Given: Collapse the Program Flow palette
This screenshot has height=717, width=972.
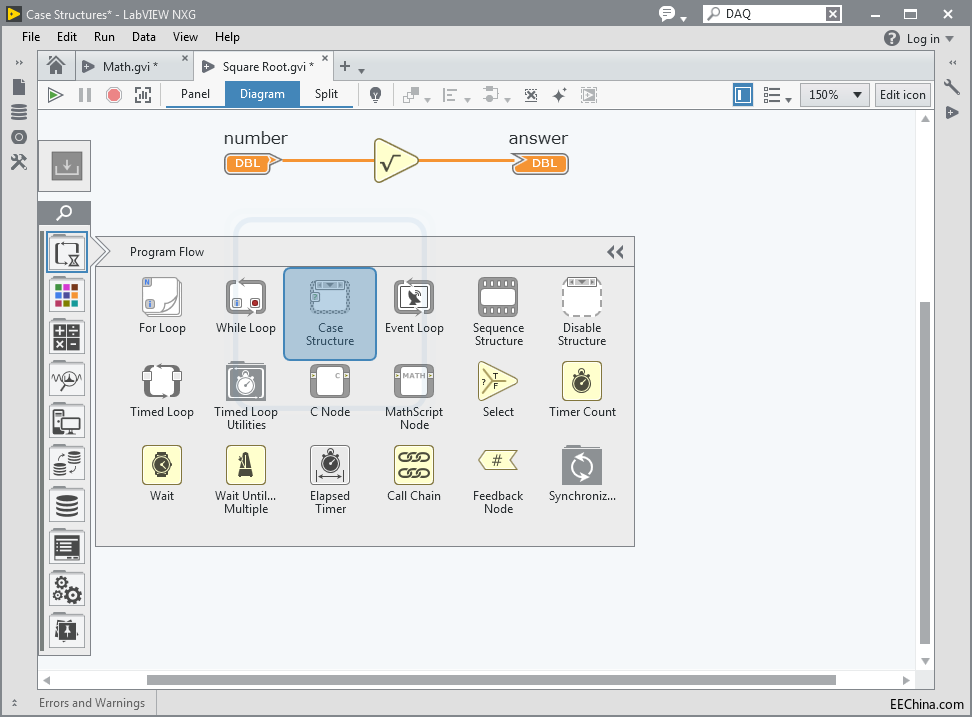Looking at the screenshot, I should (615, 252).
